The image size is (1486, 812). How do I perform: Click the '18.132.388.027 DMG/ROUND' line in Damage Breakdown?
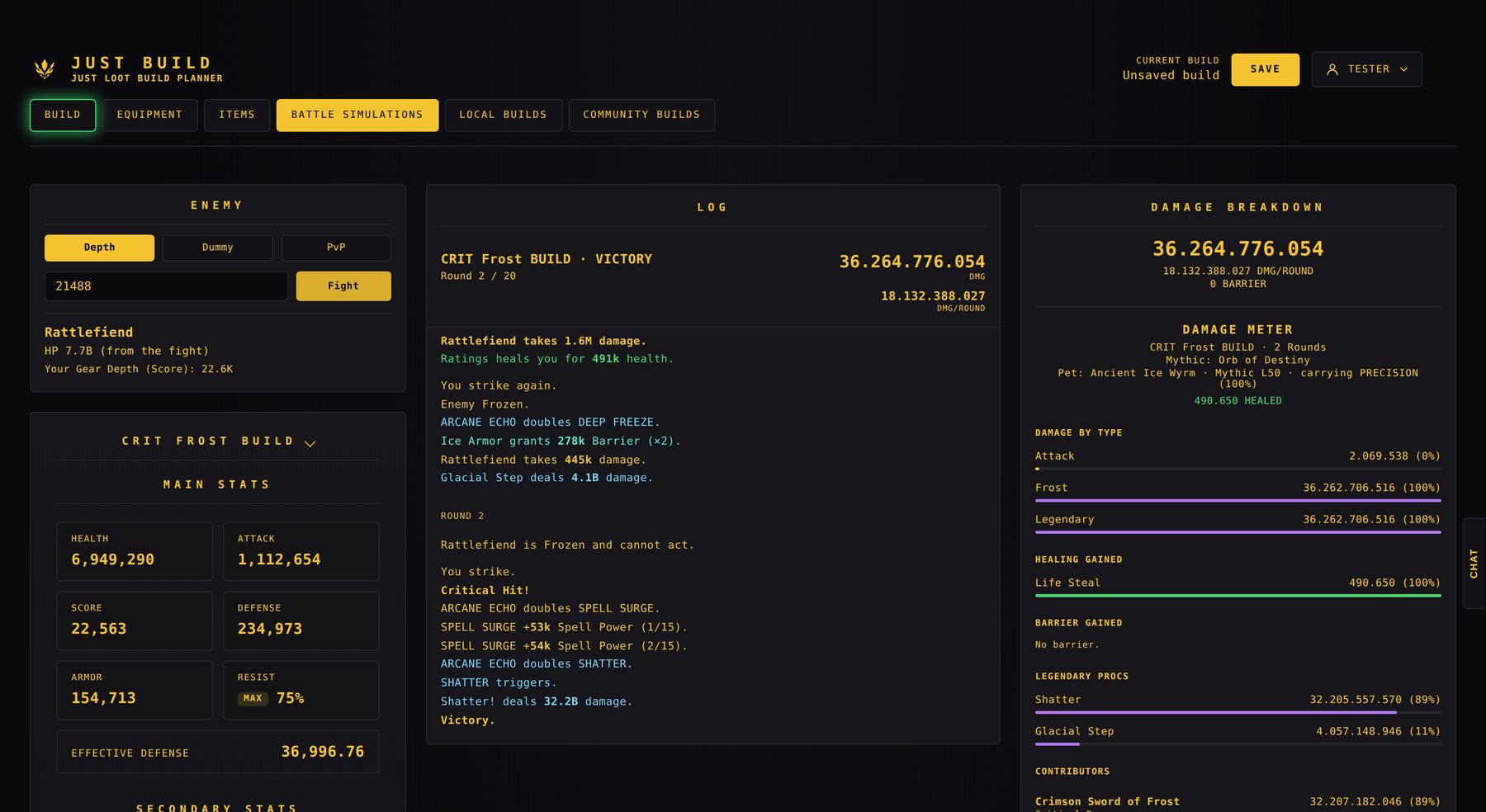(1238, 271)
